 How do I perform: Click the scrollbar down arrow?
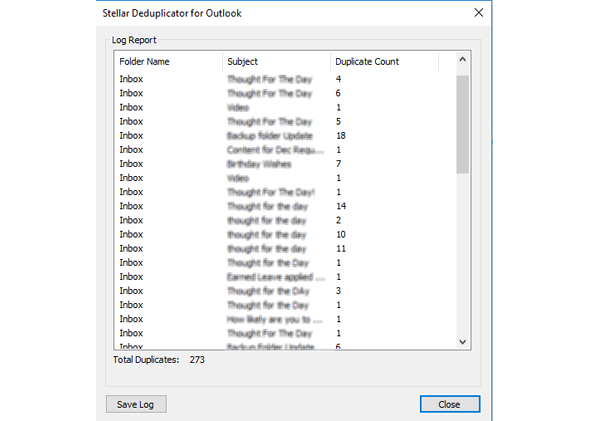coord(463,342)
